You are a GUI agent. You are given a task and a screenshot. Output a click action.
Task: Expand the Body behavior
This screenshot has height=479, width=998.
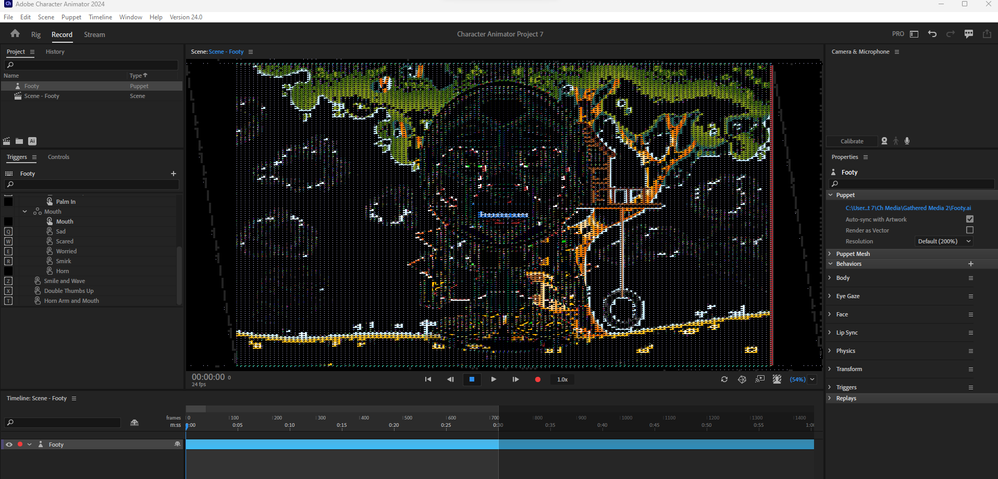(x=830, y=278)
